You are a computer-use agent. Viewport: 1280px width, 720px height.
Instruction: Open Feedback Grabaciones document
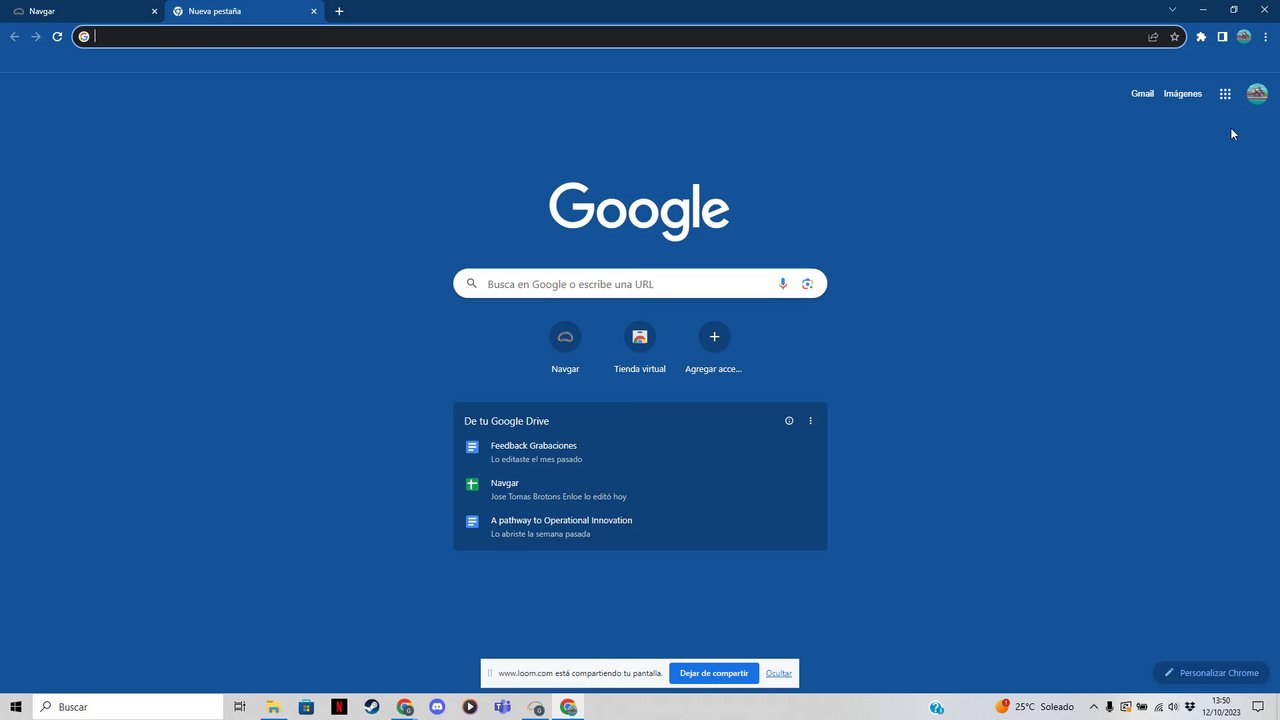(640, 452)
